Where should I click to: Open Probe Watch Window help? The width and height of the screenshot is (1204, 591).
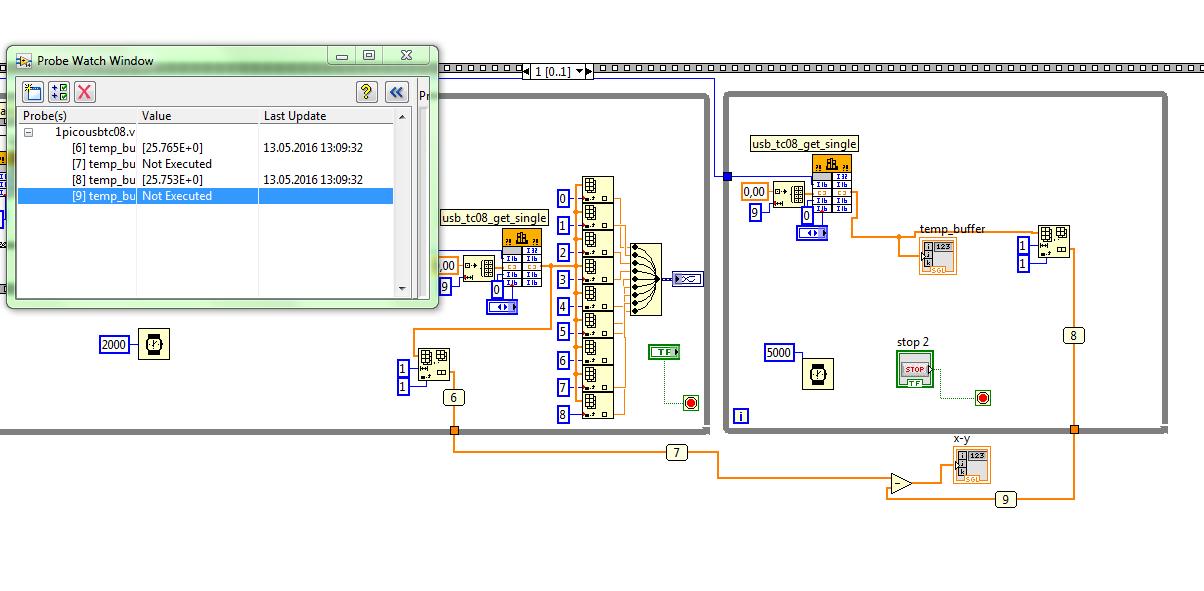367,92
